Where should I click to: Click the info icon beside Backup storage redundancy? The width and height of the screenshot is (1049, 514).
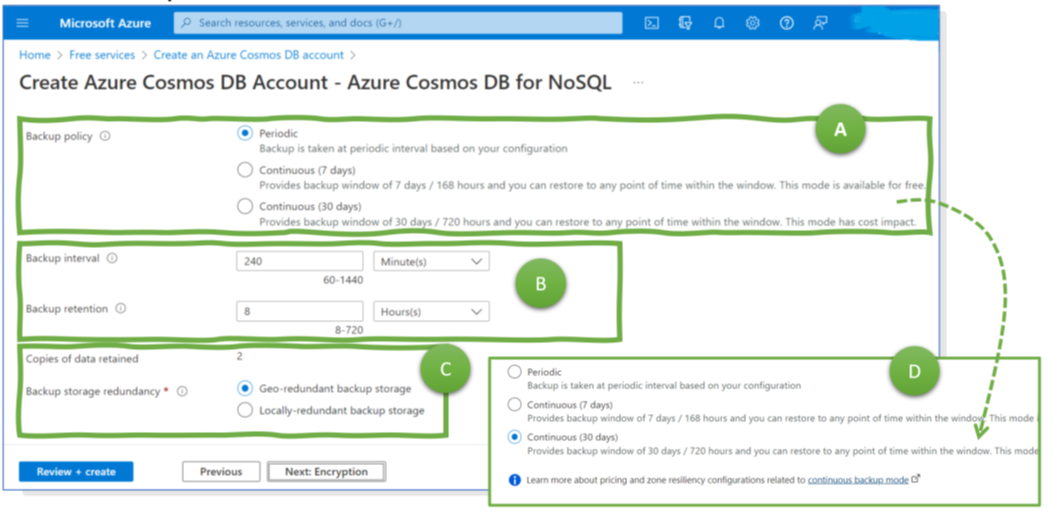point(181,392)
